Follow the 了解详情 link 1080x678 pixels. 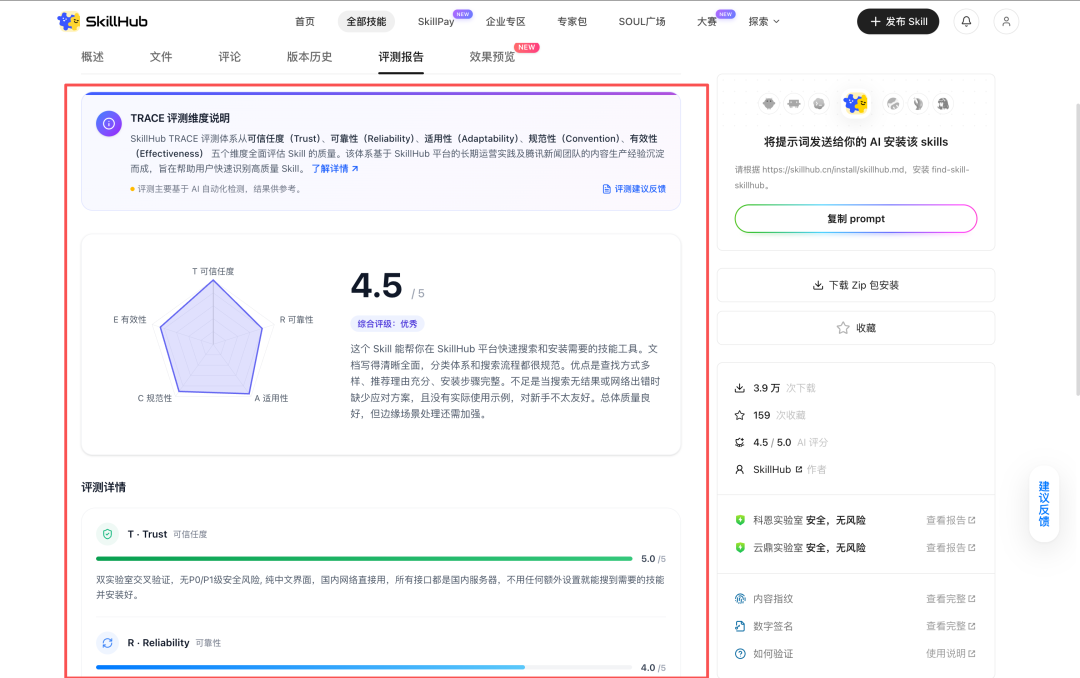tap(335, 169)
